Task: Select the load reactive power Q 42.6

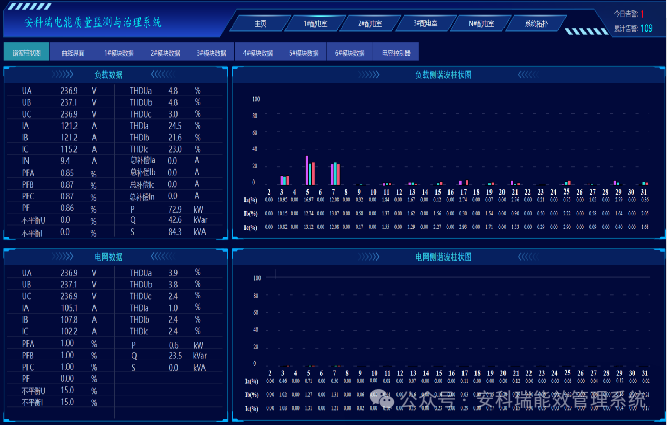Action: point(175,220)
